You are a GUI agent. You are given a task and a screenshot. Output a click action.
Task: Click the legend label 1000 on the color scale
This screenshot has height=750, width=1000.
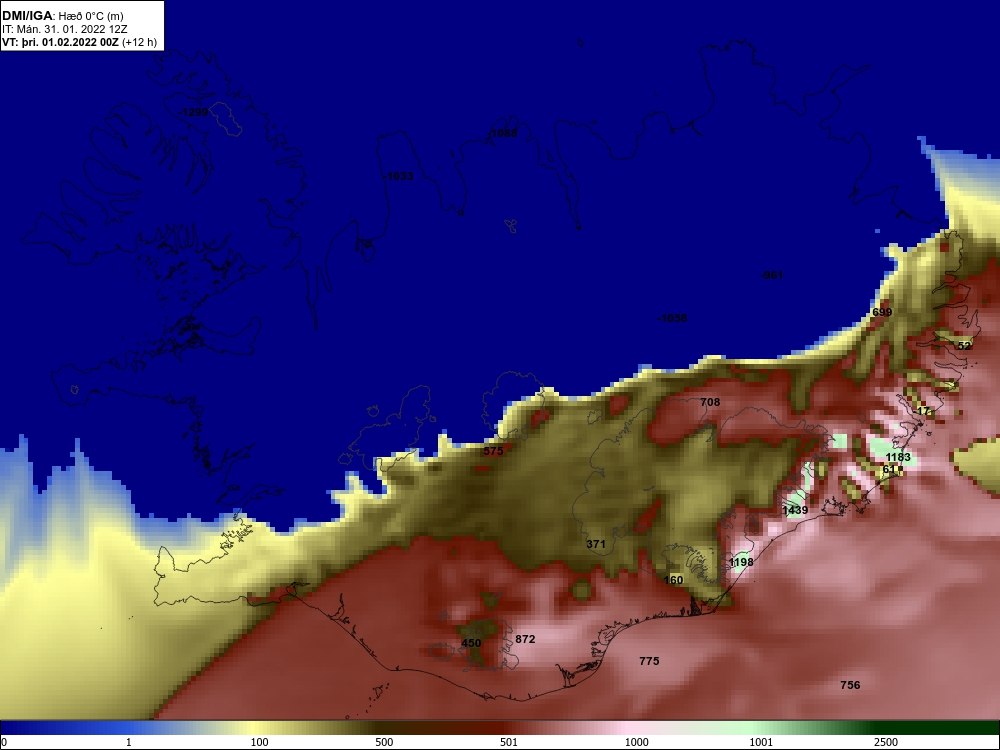(636, 742)
